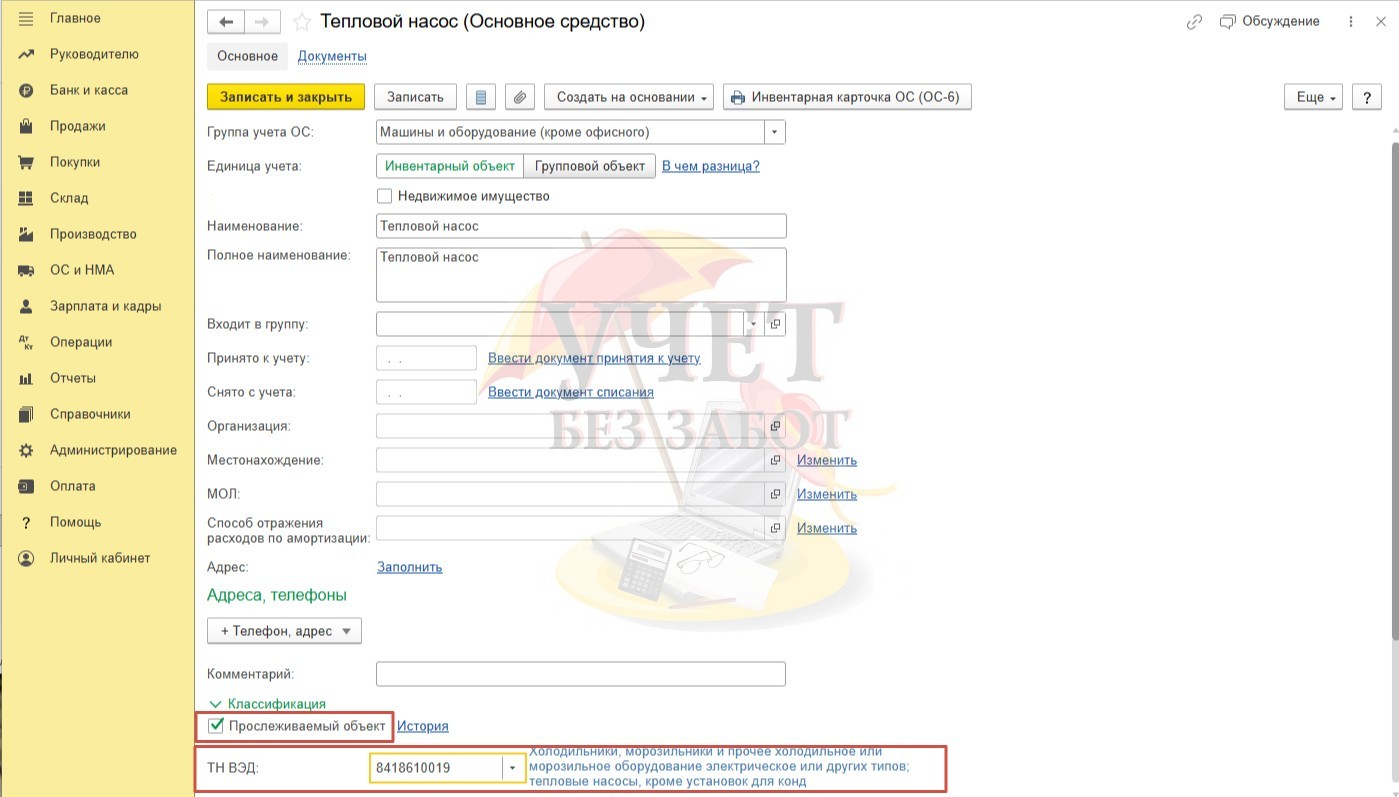Screen dimensions: 1399x797
Task: Follow the Ввести документ списания link
Action: point(570,392)
